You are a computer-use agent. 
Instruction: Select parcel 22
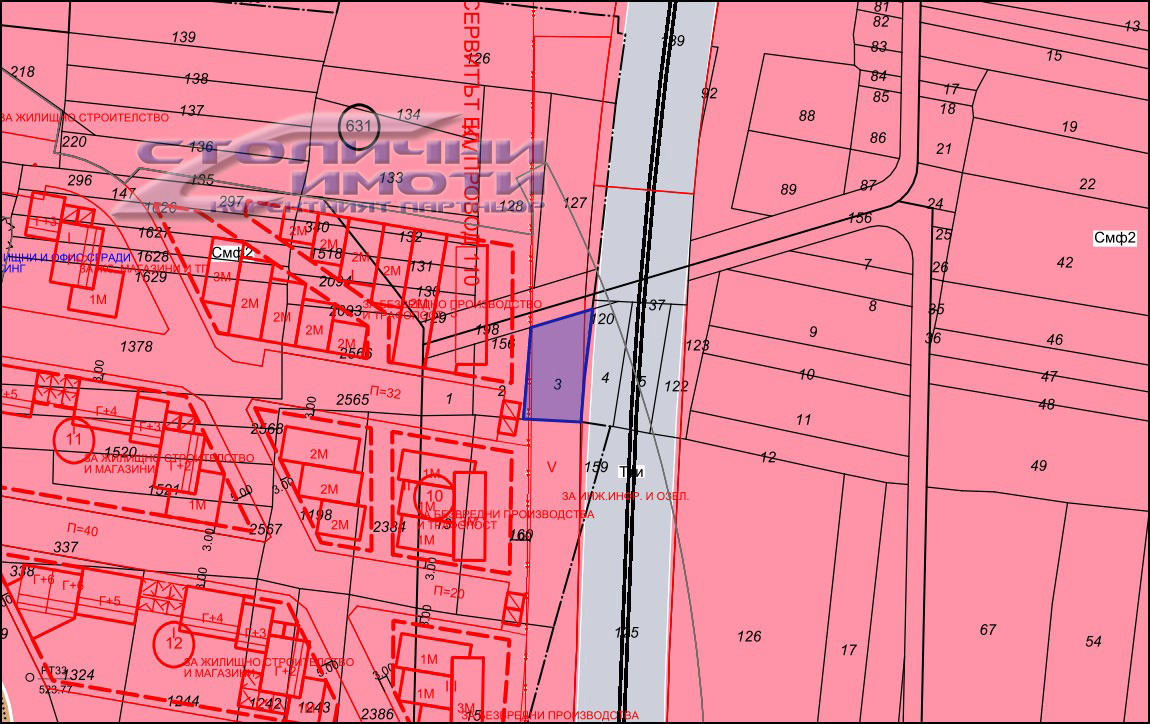(x=1087, y=184)
